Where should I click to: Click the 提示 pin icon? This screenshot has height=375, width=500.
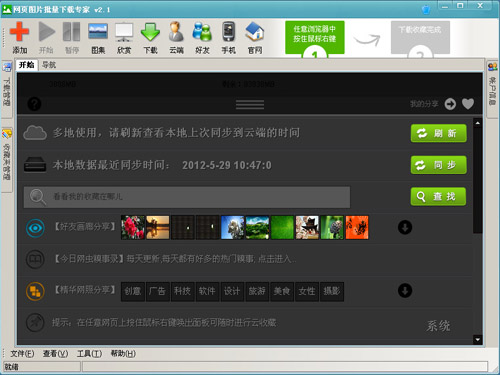tap(35, 322)
